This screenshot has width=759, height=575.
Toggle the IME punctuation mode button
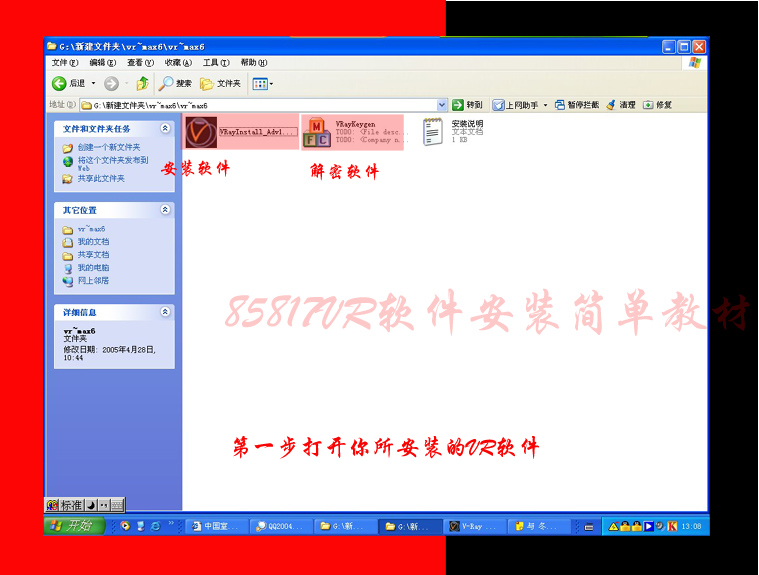(104, 505)
